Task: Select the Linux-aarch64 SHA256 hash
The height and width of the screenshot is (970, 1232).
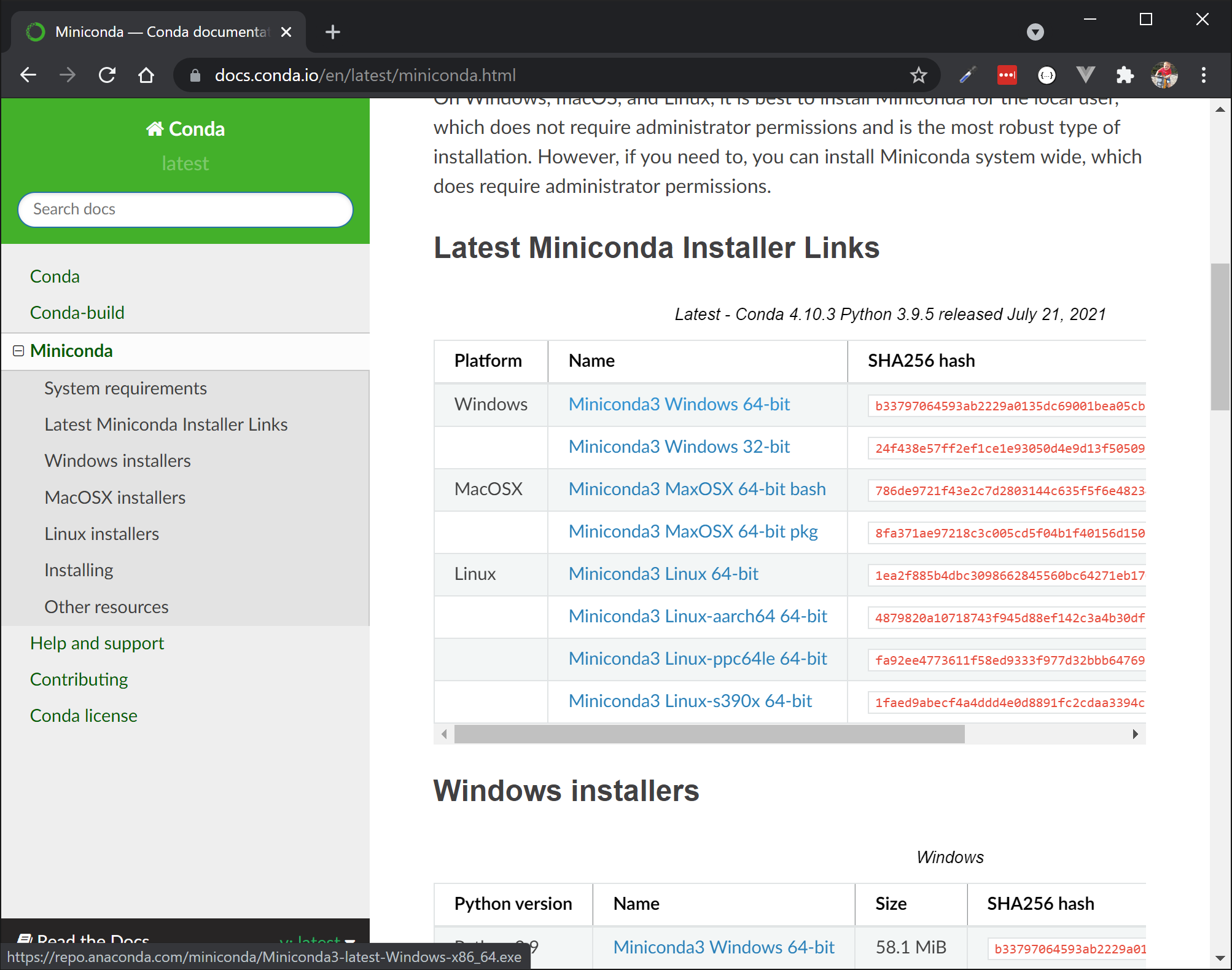Action: pyautogui.click(x=1007, y=618)
